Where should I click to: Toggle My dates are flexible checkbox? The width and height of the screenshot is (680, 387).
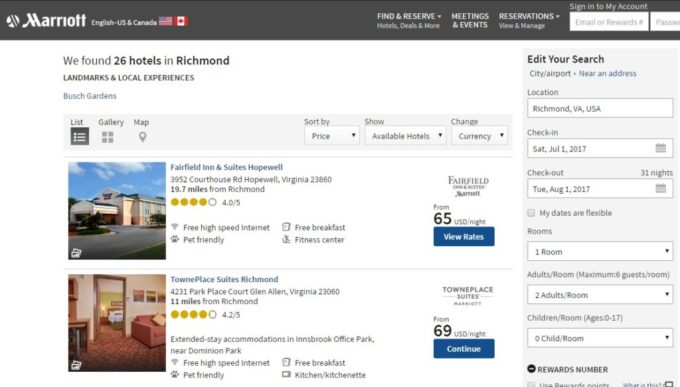click(x=531, y=213)
